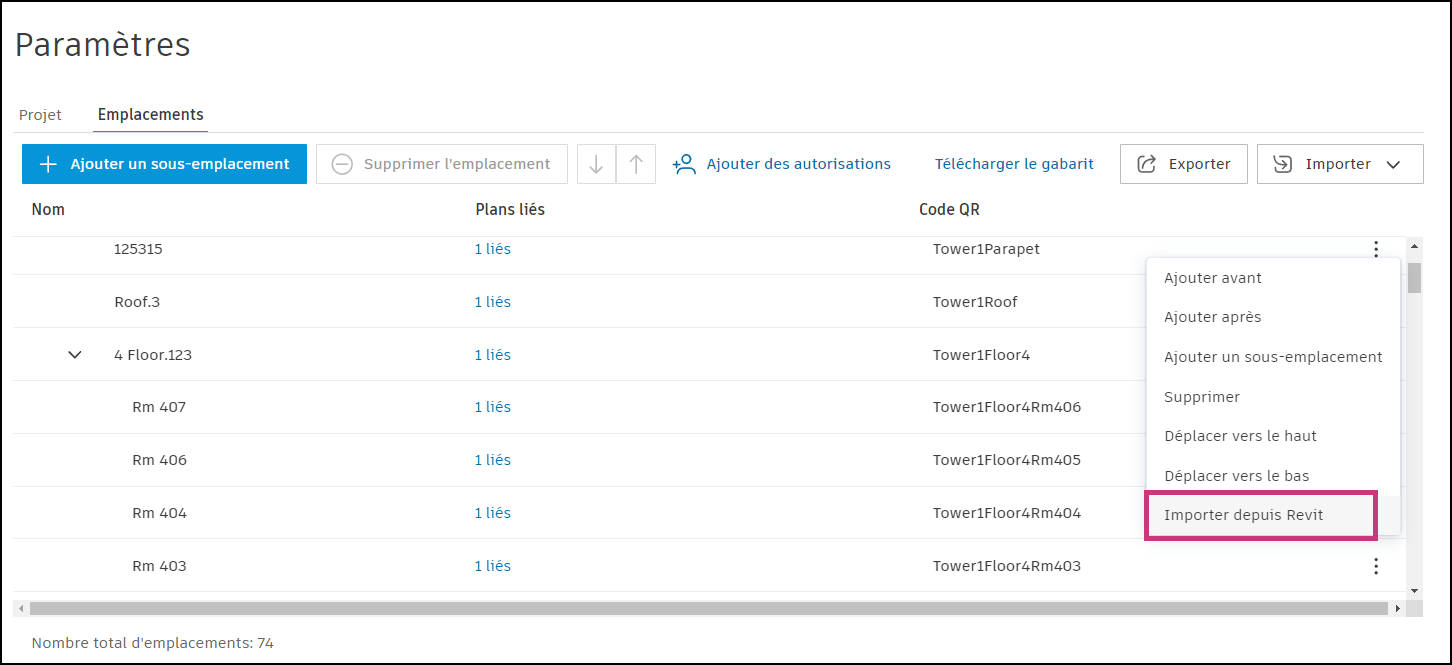
Task: Click Supprimer l'emplacement button
Action: 442,164
